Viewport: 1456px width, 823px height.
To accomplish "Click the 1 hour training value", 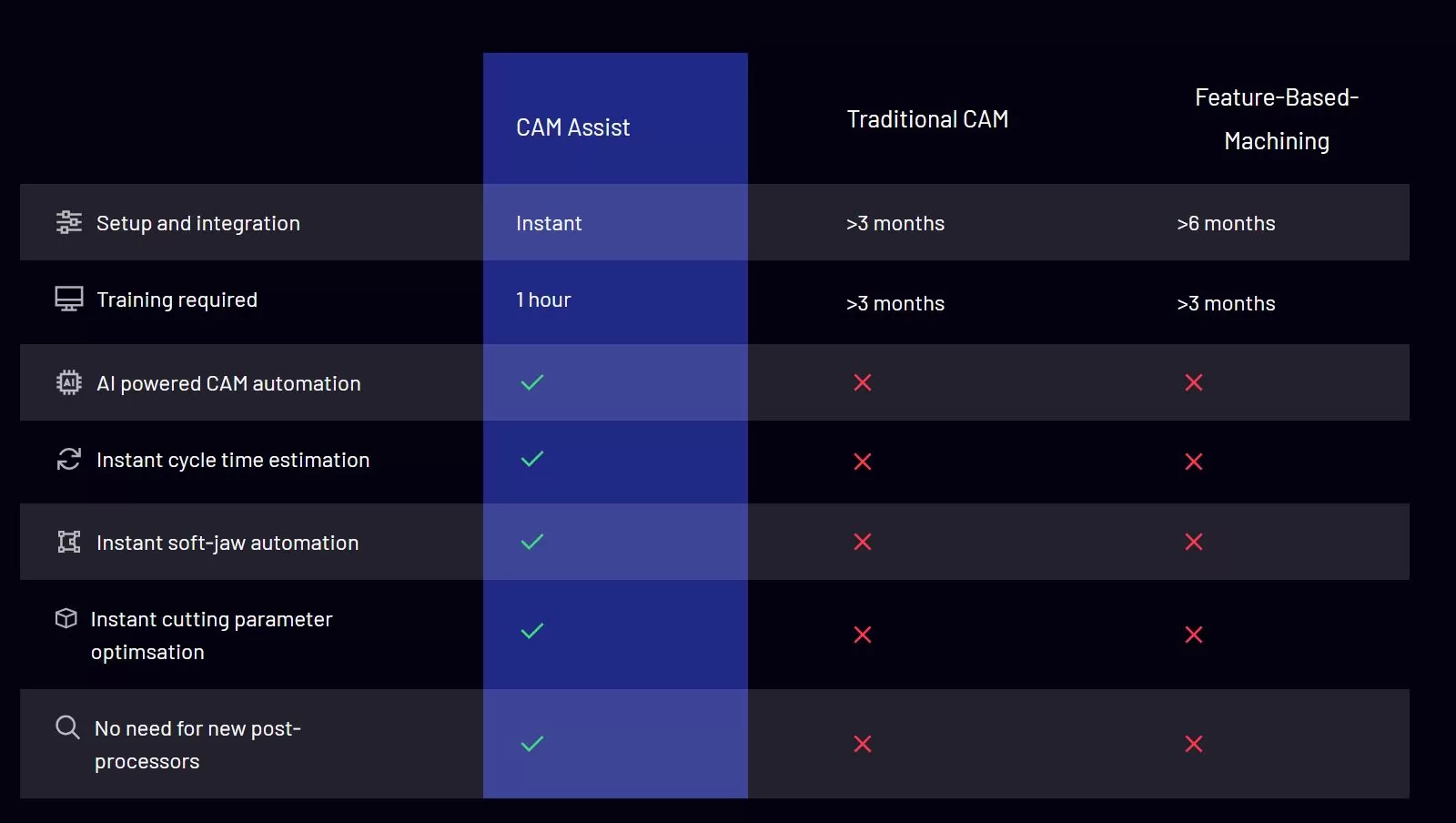I will [x=543, y=300].
